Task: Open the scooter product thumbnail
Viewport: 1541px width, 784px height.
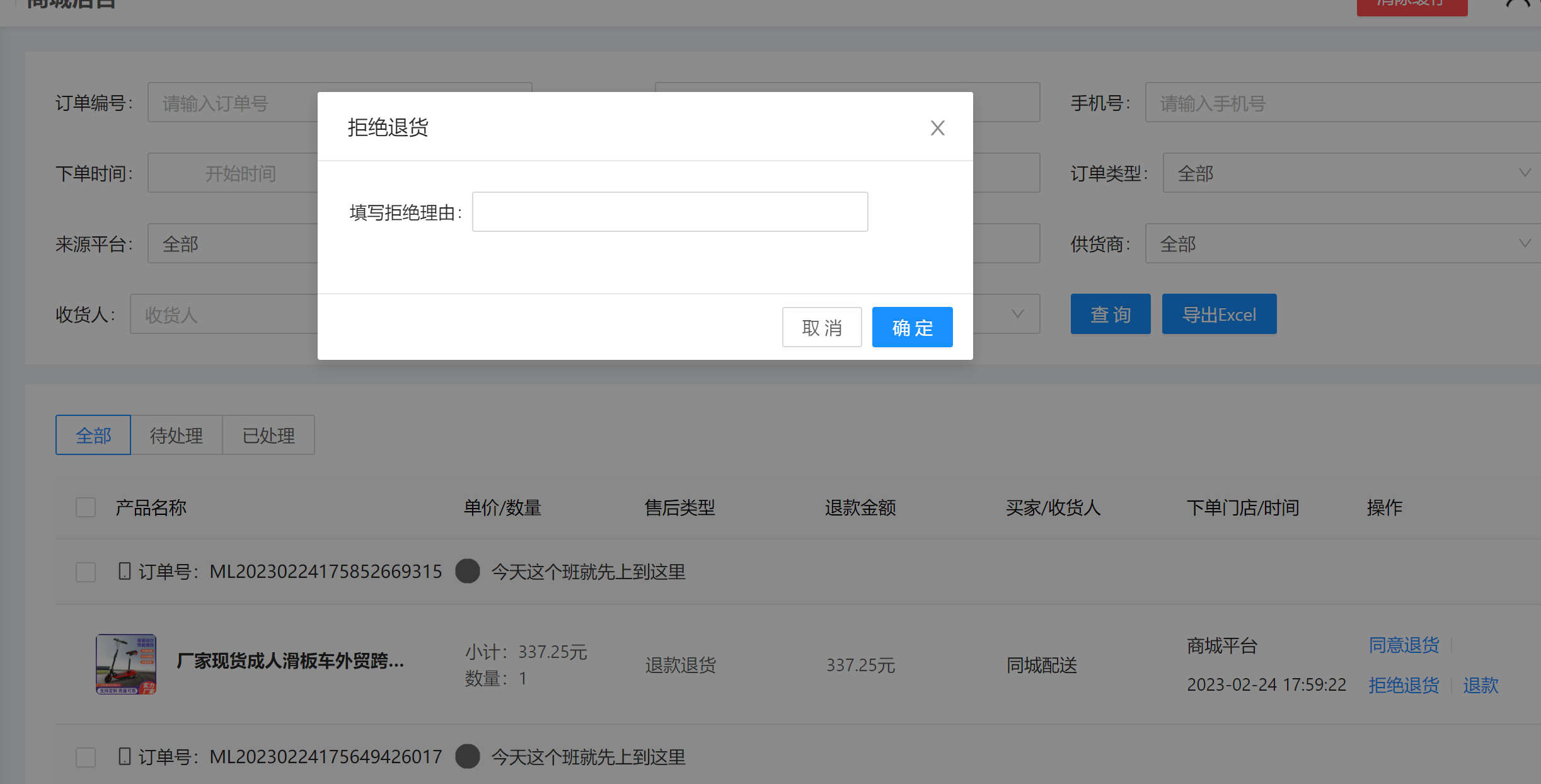Action: click(x=126, y=664)
